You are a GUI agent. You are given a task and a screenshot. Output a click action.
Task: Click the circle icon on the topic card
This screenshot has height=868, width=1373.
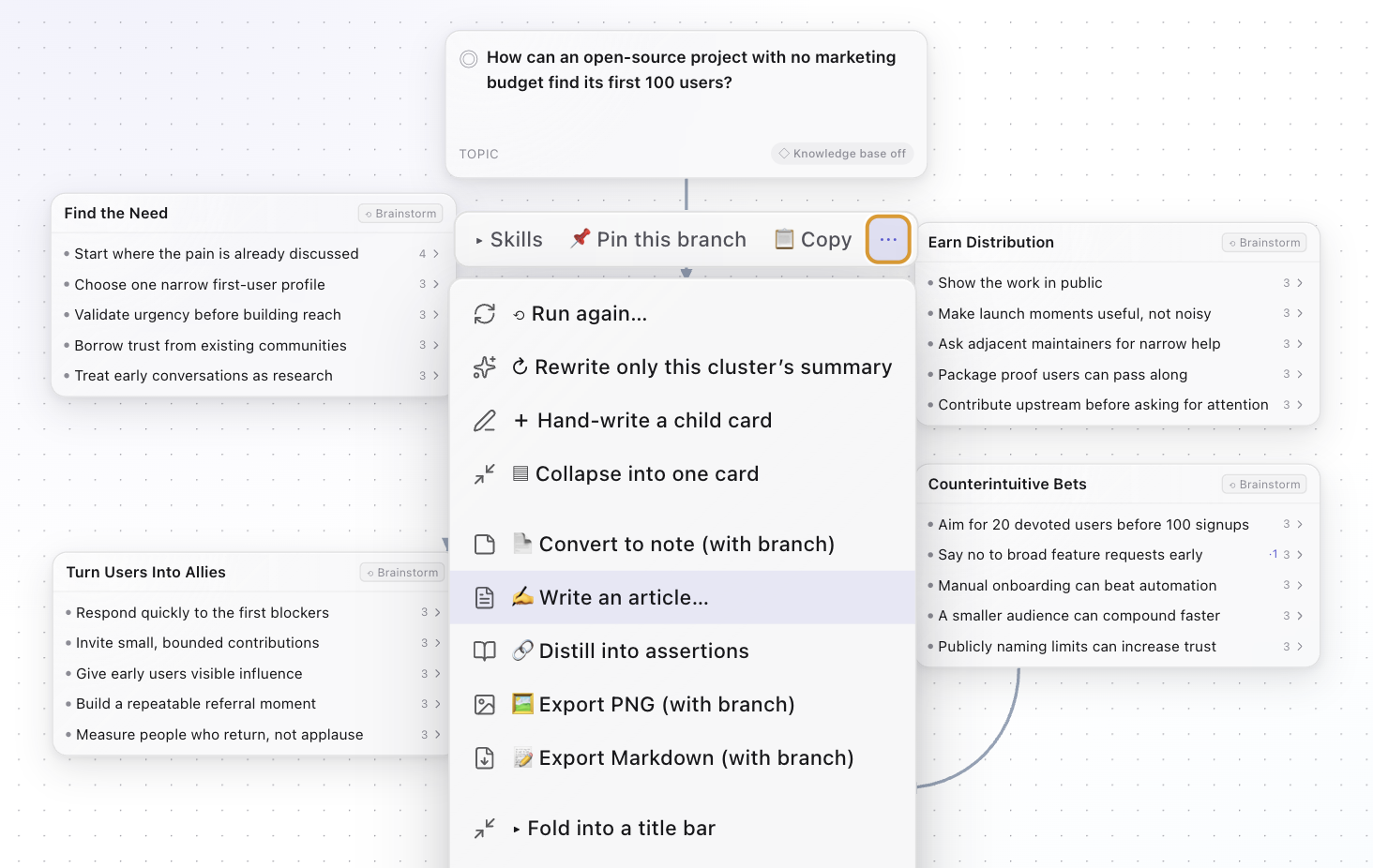[x=469, y=59]
